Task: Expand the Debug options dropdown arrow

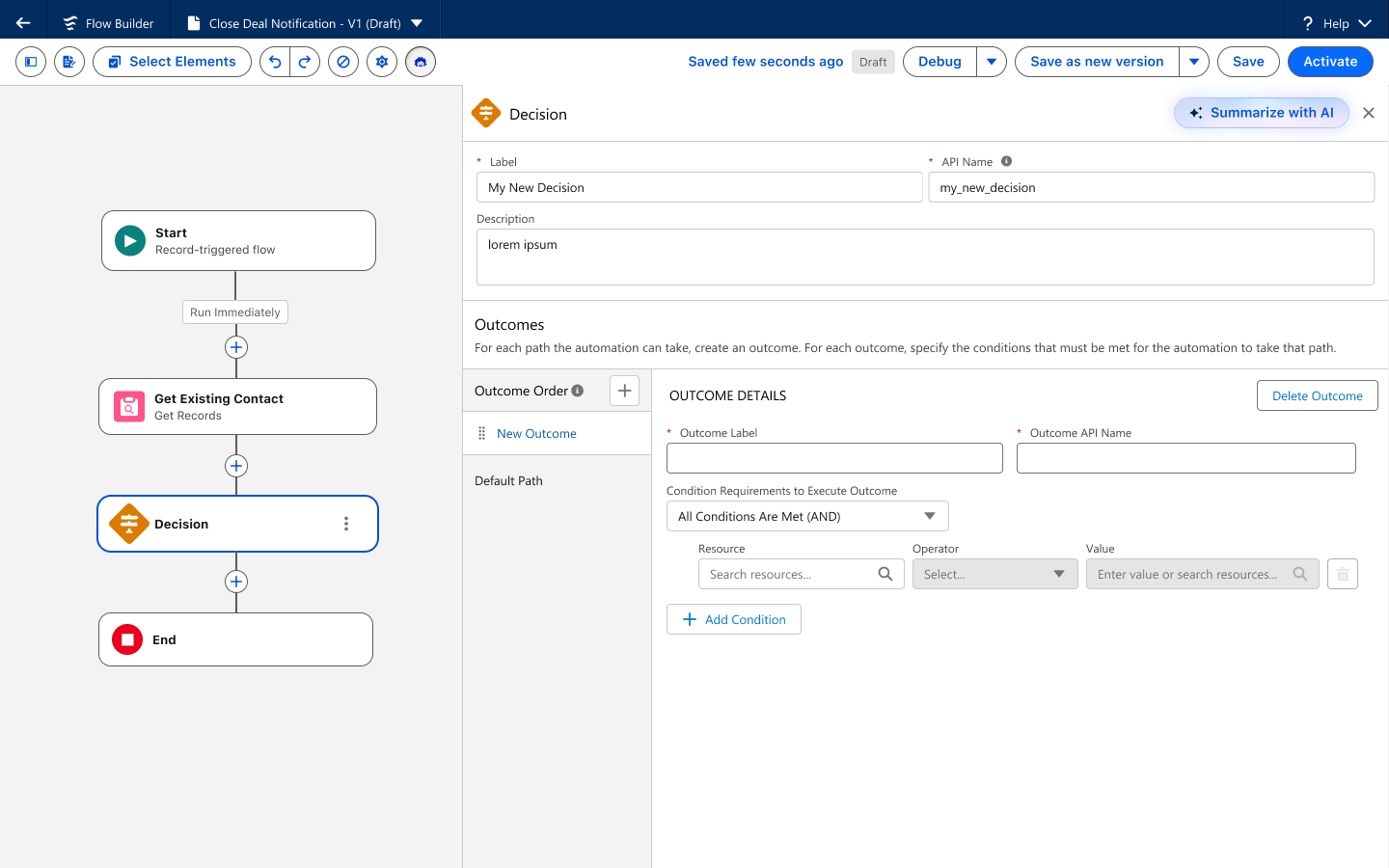Action: click(992, 62)
